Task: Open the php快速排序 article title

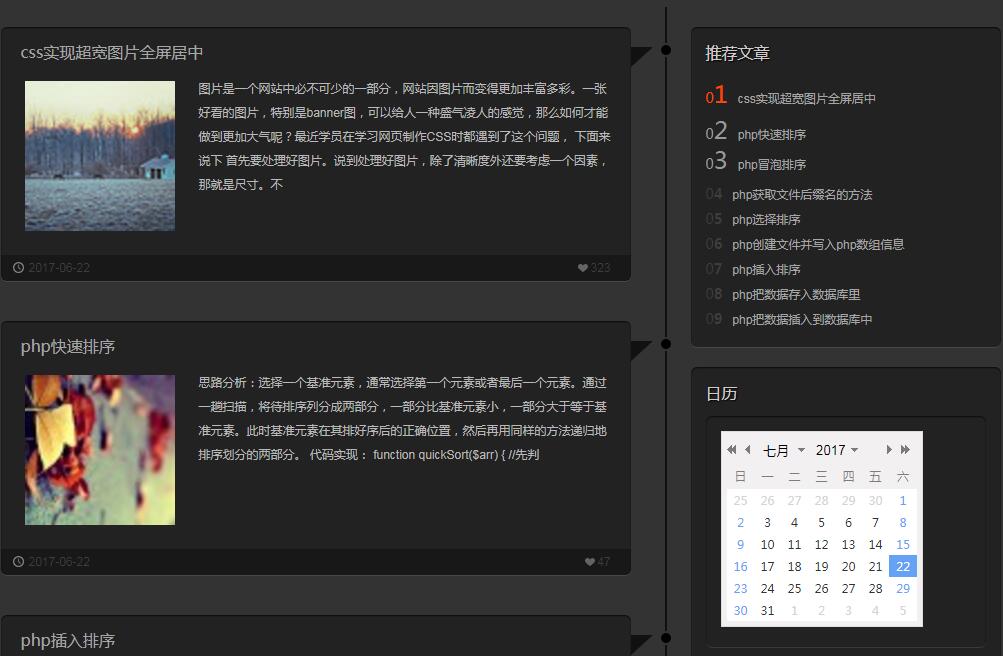Action: click(68, 347)
